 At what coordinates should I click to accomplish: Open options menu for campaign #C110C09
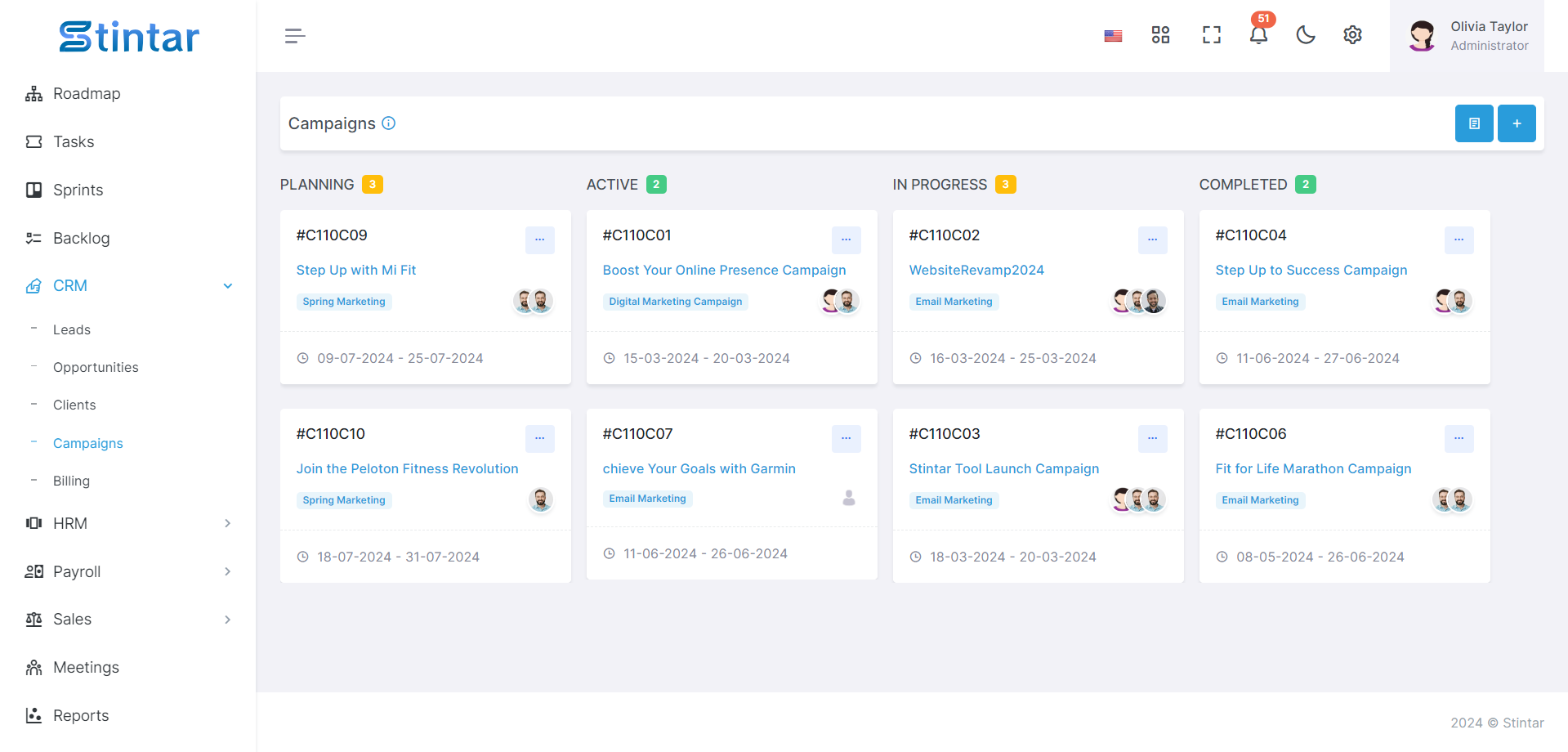539,239
